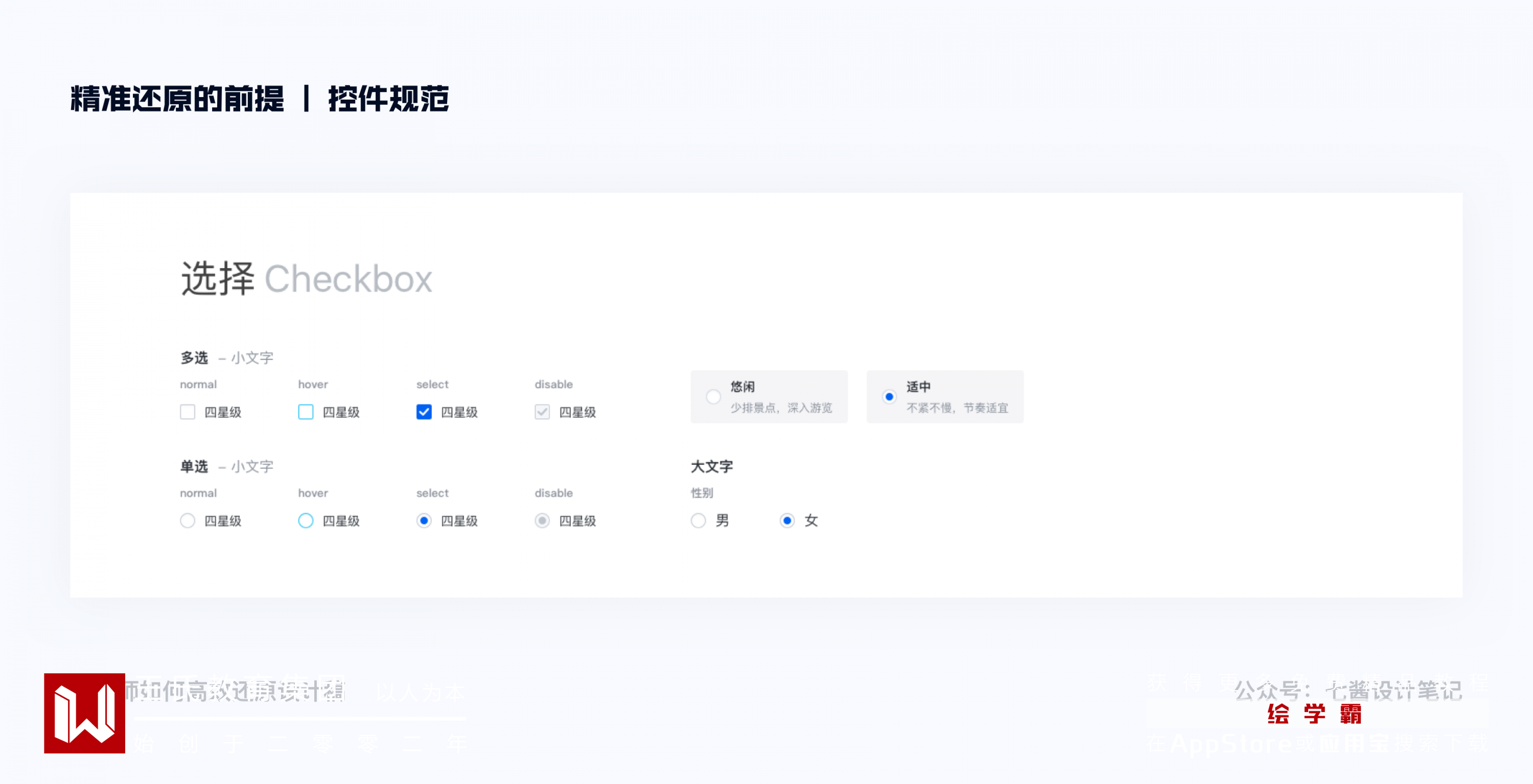The image size is (1533, 784).
Task: Select the hover state 四星级 radio button
Action: (305, 520)
